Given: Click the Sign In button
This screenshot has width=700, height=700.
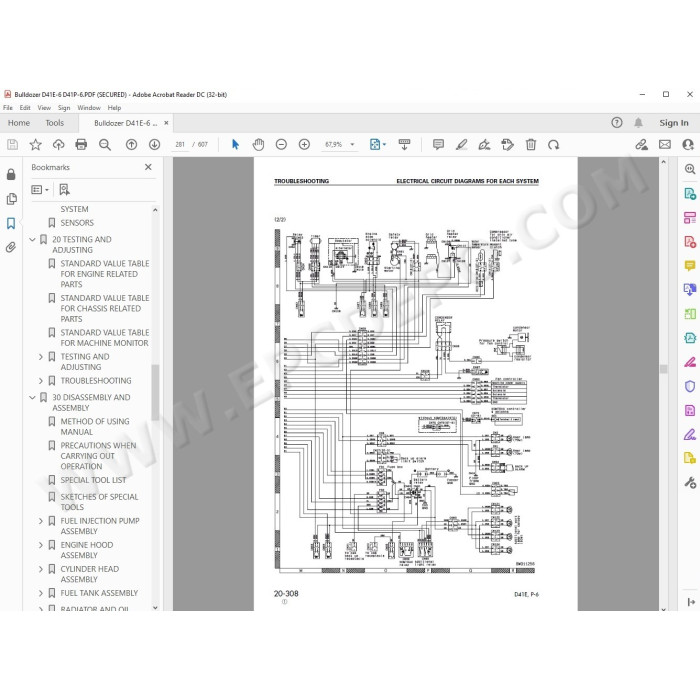Looking at the screenshot, I should click(674, 123).
